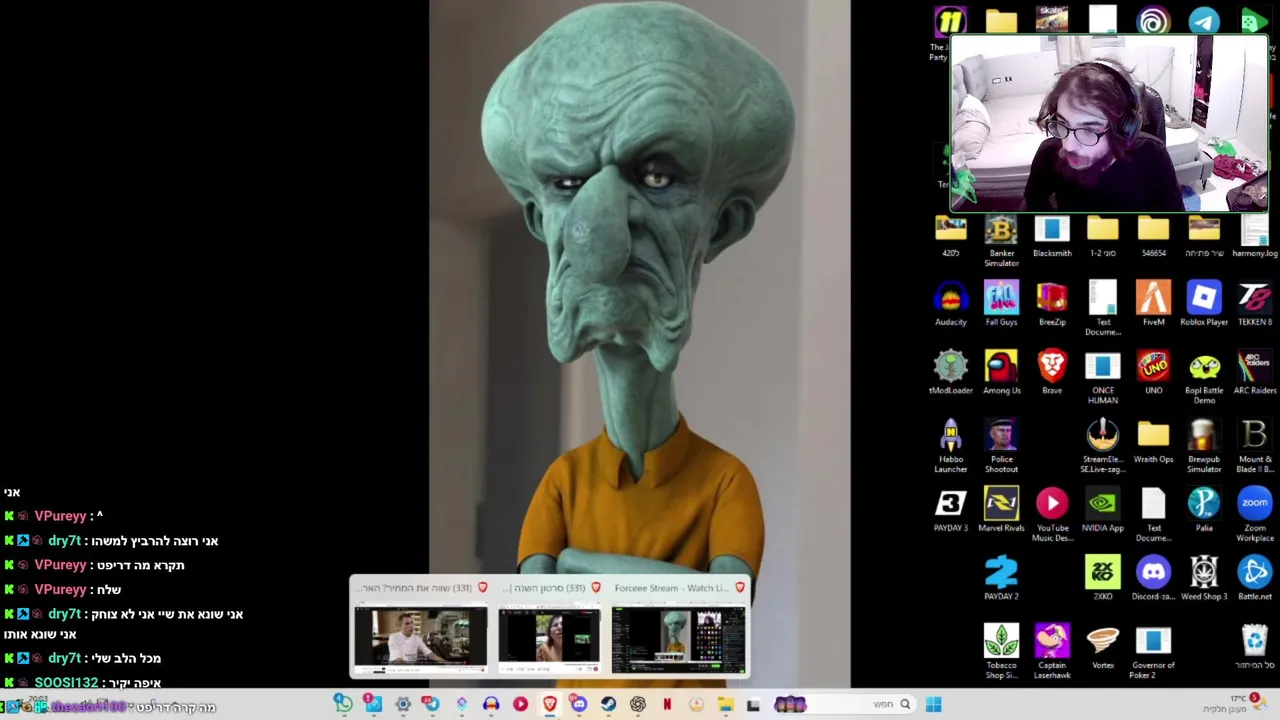Launch Police Shootout from the desktop
This screenshot has width=1280, height=720.
(1001, 446)
